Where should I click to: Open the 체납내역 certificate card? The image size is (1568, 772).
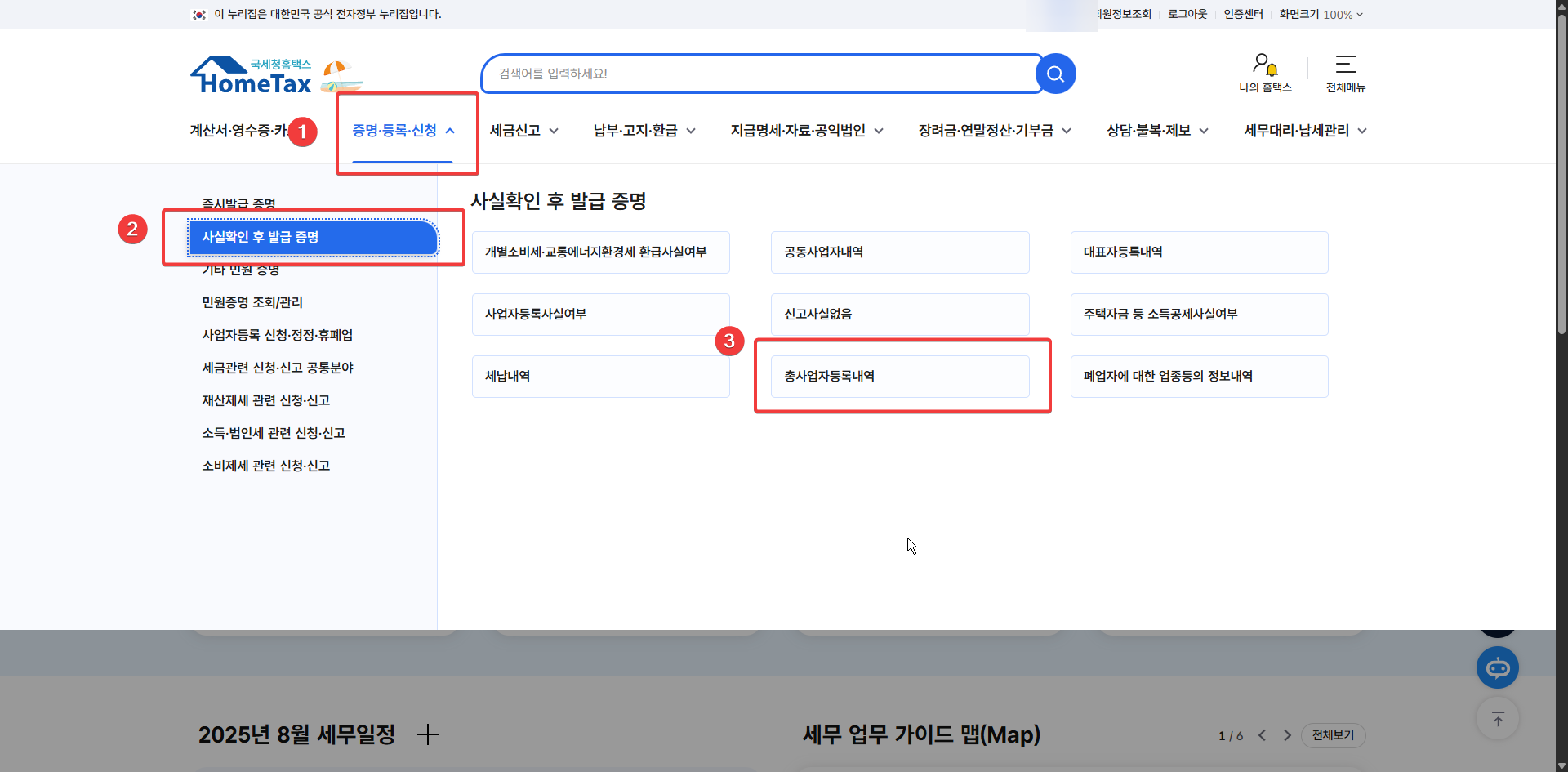click(600, 376)
